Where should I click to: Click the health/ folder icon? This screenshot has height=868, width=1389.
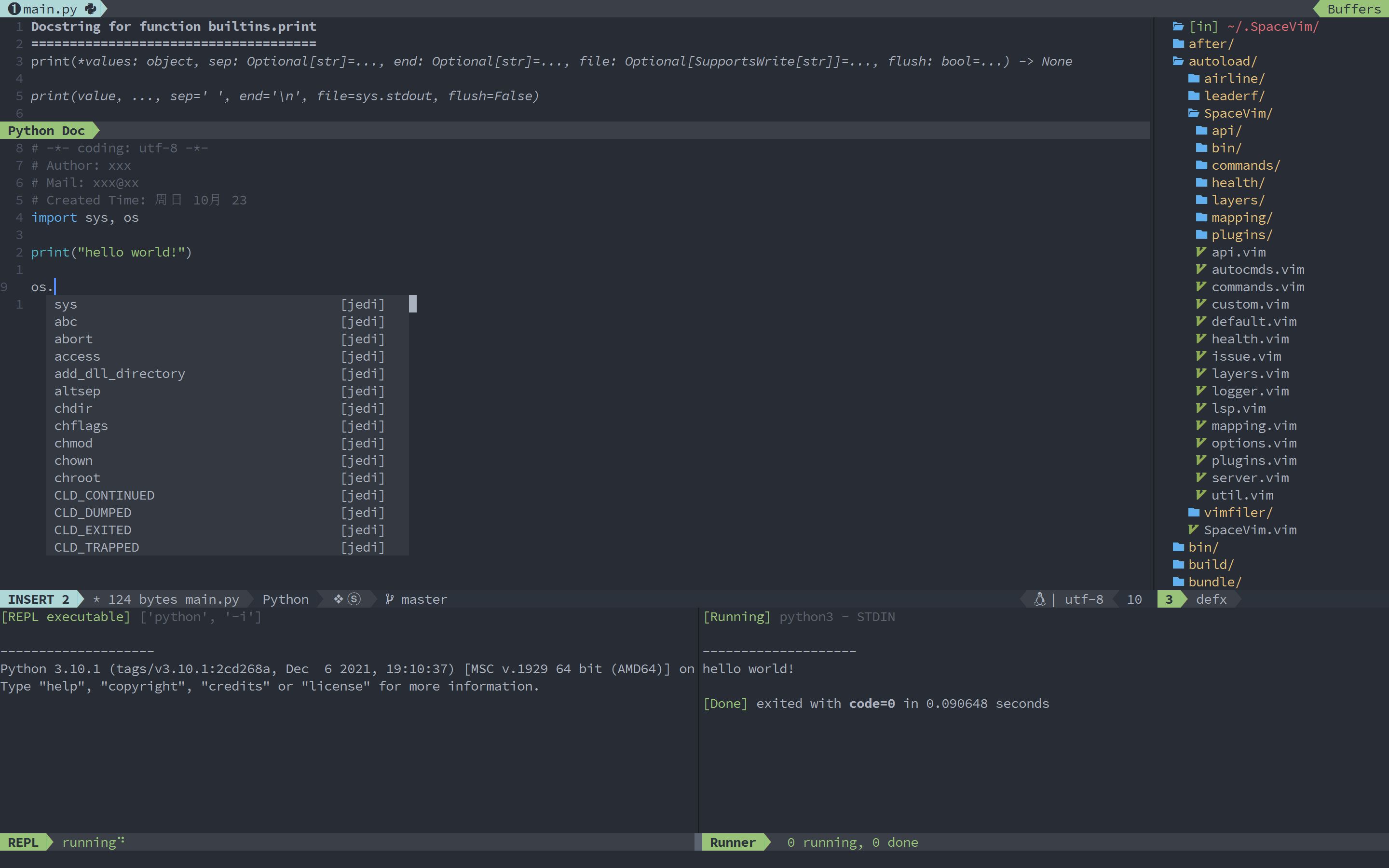coord(1201,183)
